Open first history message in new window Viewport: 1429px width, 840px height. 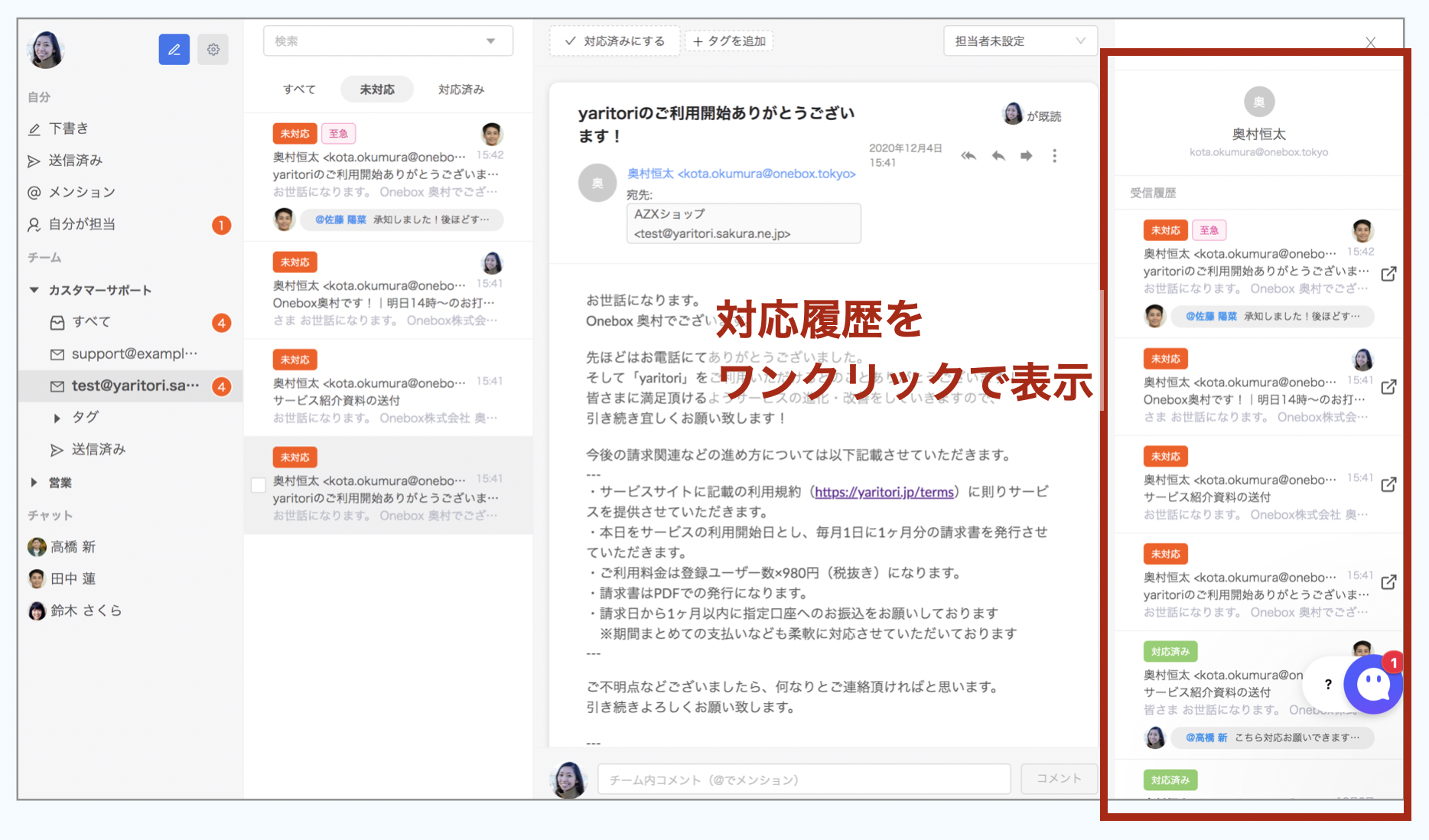point(1388,274)
